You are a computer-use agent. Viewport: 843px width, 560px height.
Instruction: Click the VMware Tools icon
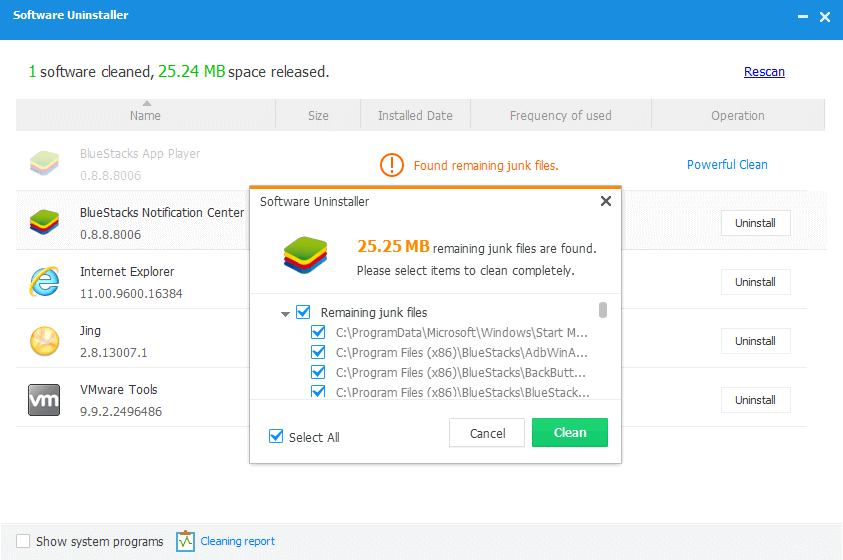coord(44,400)
